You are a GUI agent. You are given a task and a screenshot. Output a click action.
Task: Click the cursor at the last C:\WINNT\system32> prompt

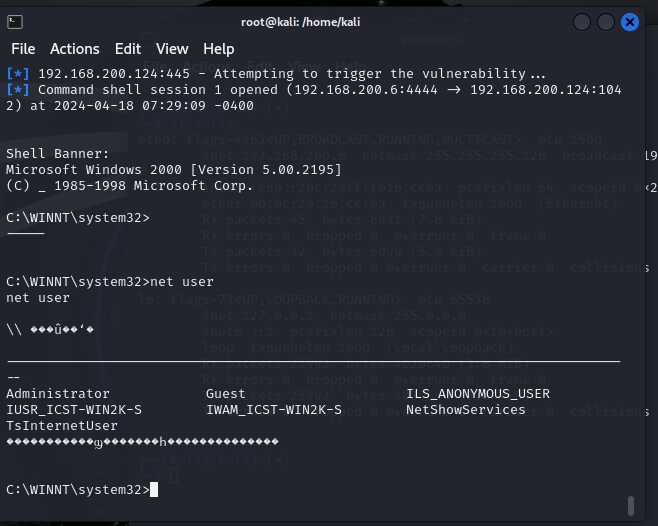click(154, 489)
